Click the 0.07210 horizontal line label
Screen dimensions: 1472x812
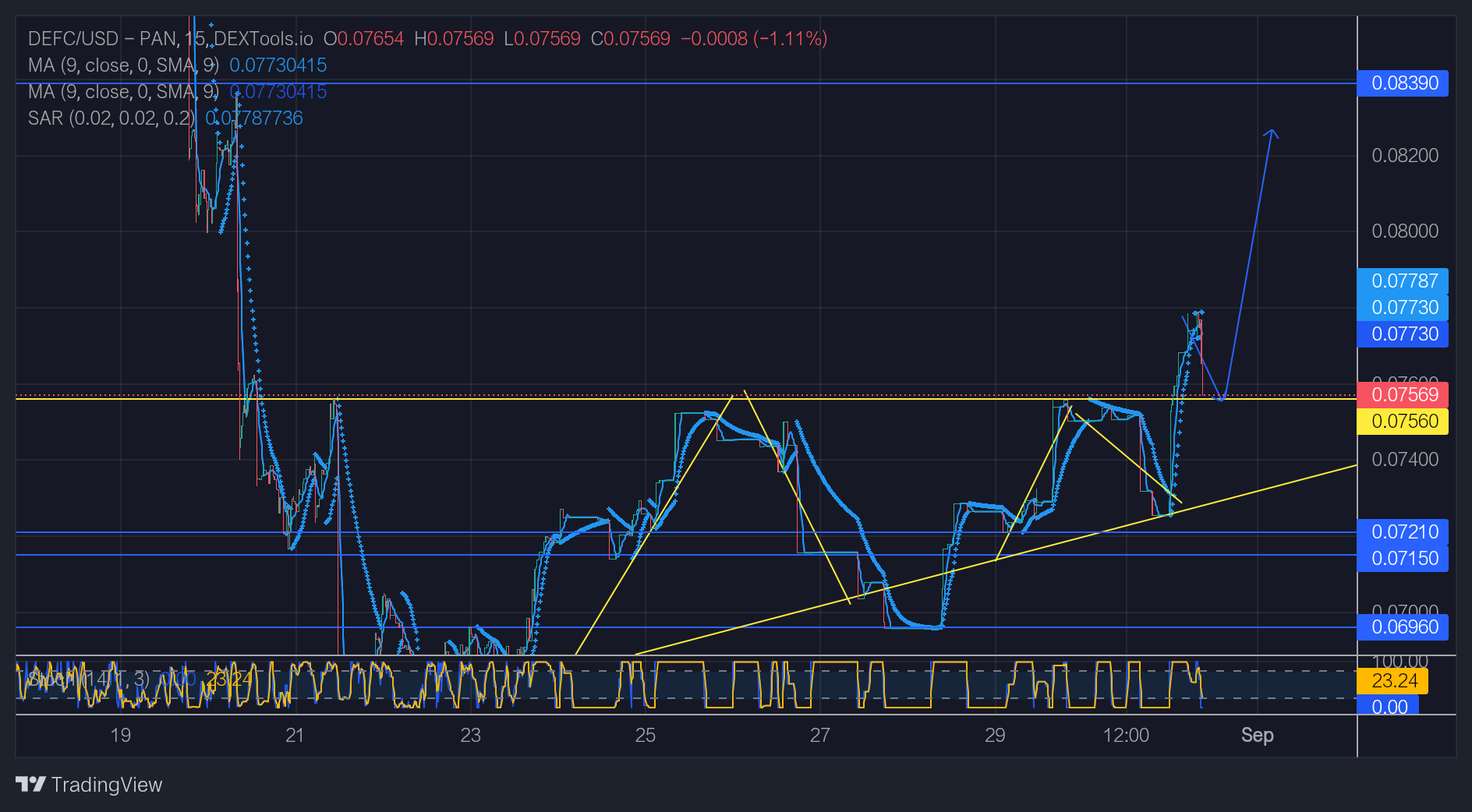coord(1403,532)
